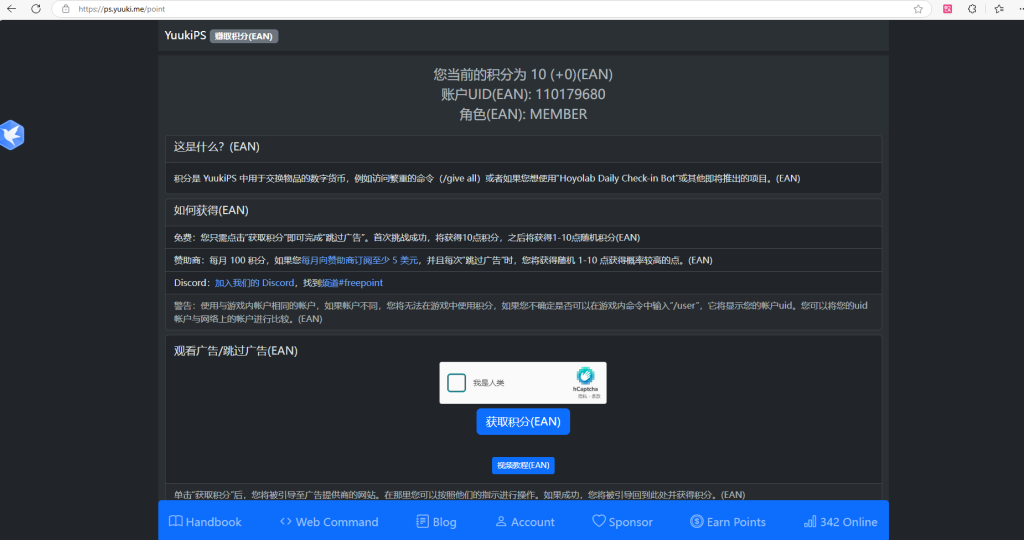Image resolution: width=1024 pixels, height=540 pixels.
Task: Open the Account nav item
Action: pyautogui.click(x=525, y=522)
